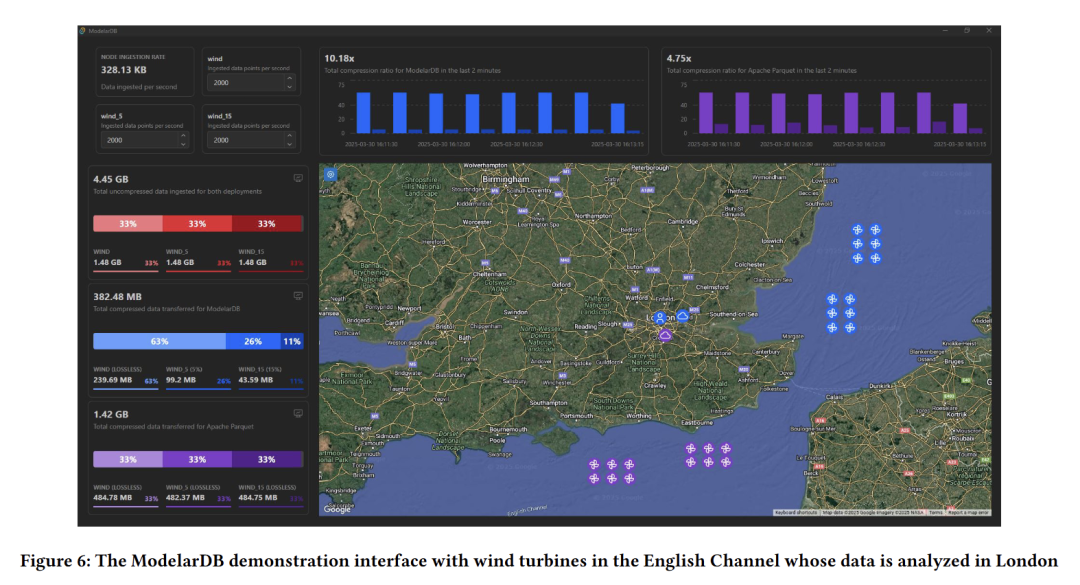The height and width of the screenshot is (585, 1080).
Task: Click the 4.75x compression ratio heading
Action: tap(678, 59)
